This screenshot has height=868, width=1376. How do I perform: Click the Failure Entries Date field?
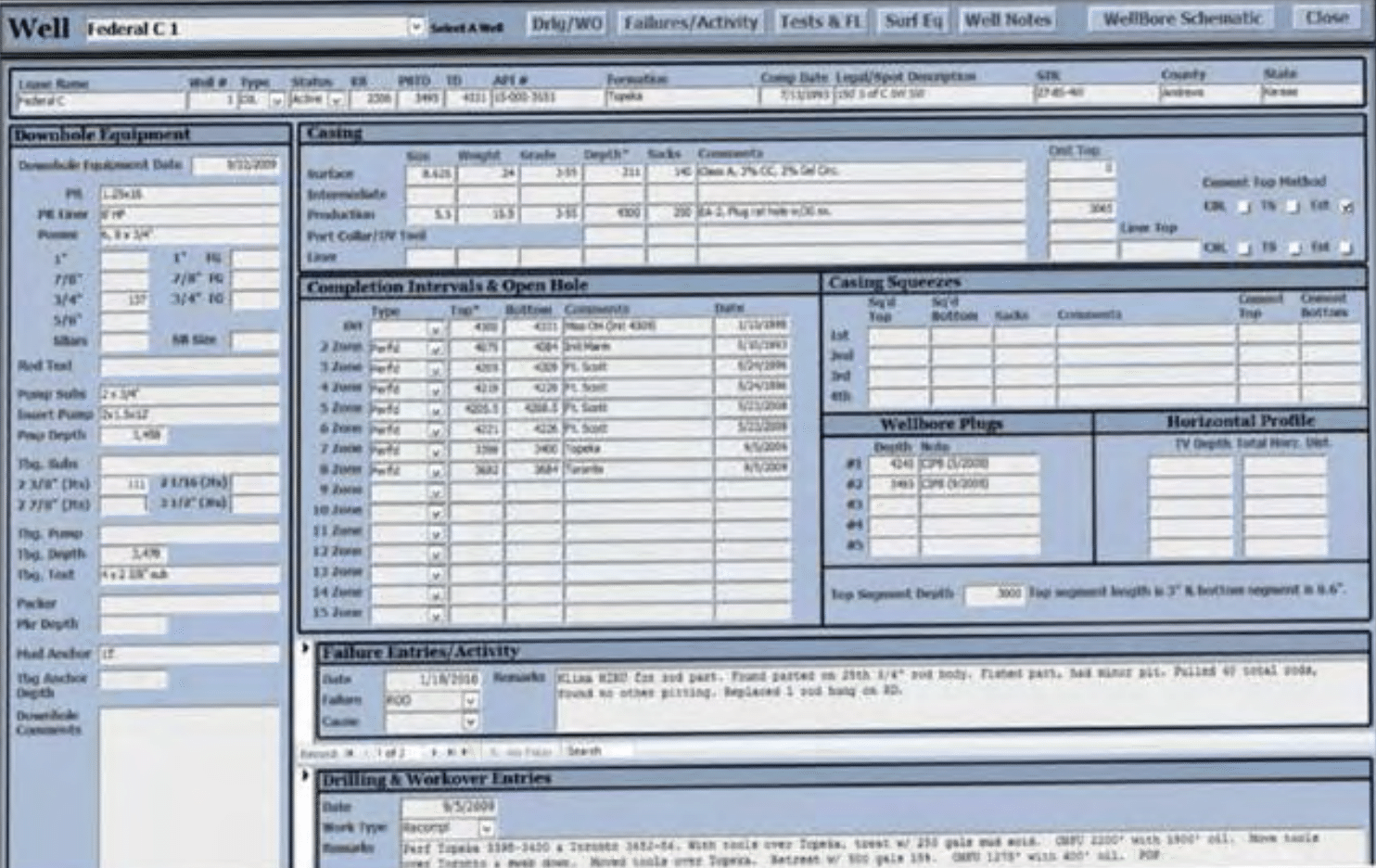point(432,680)
